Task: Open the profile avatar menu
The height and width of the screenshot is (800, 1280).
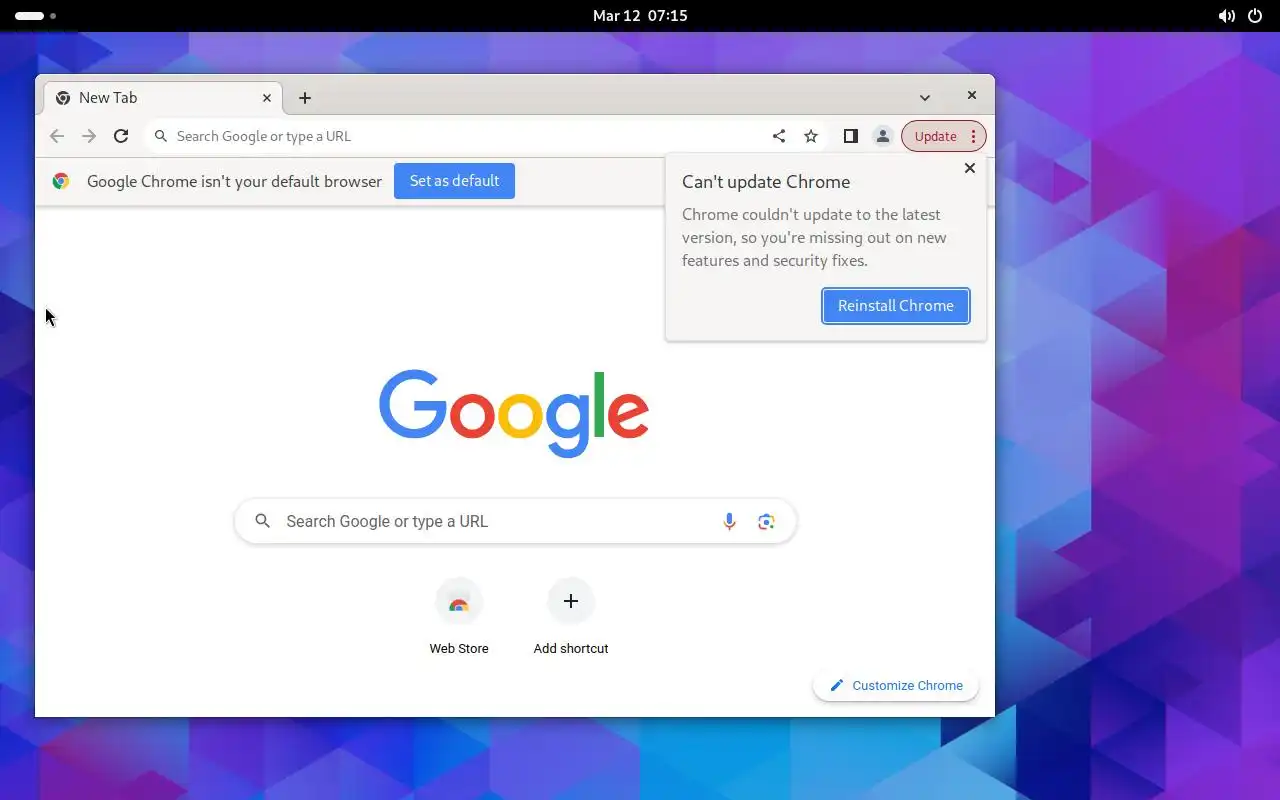Action: pos(882,136)
